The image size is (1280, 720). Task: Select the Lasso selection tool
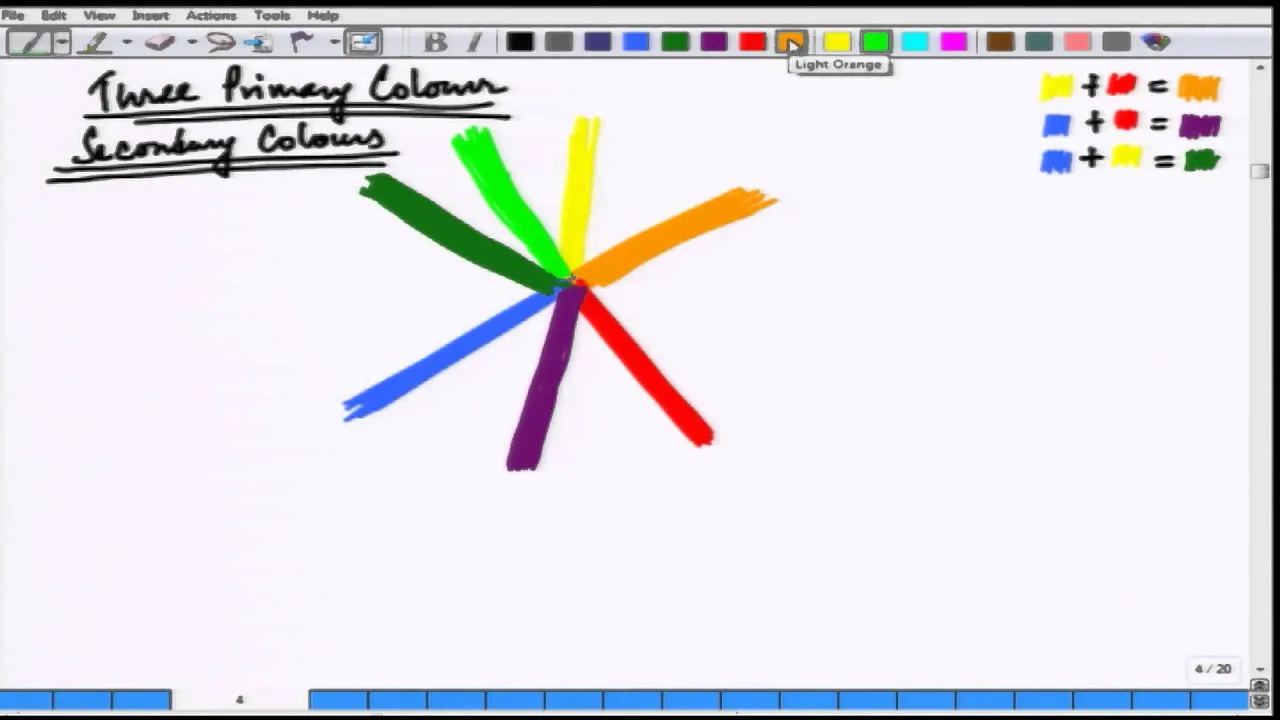[221, 42]
